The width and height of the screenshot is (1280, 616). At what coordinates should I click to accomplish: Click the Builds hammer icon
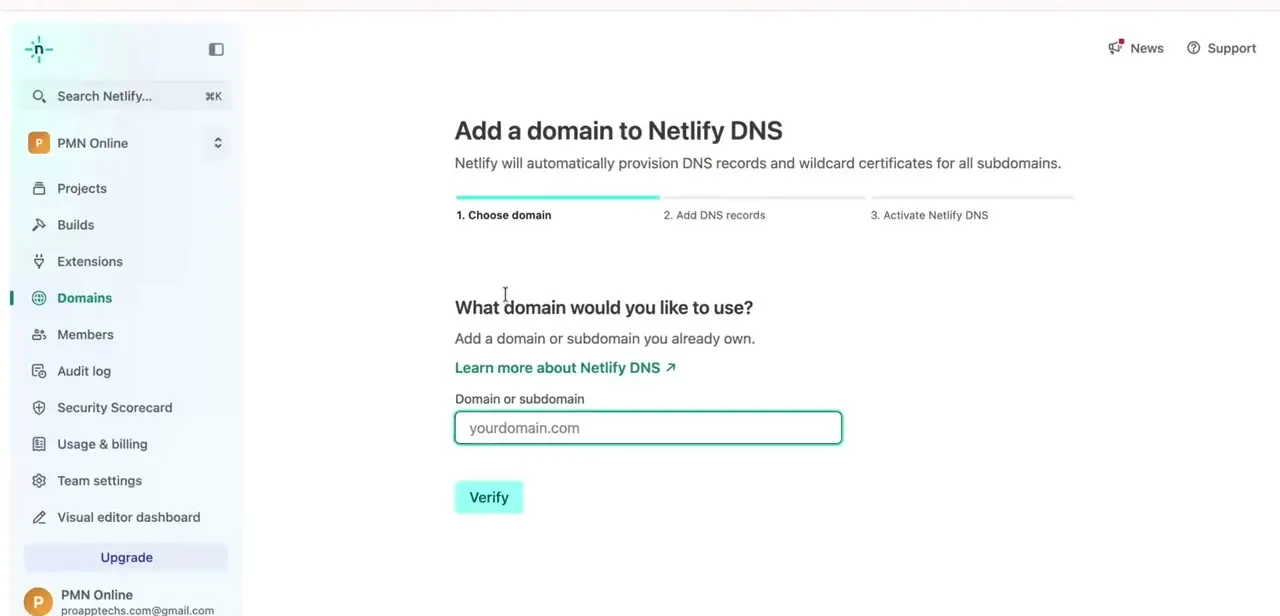[x=39, y=225]
